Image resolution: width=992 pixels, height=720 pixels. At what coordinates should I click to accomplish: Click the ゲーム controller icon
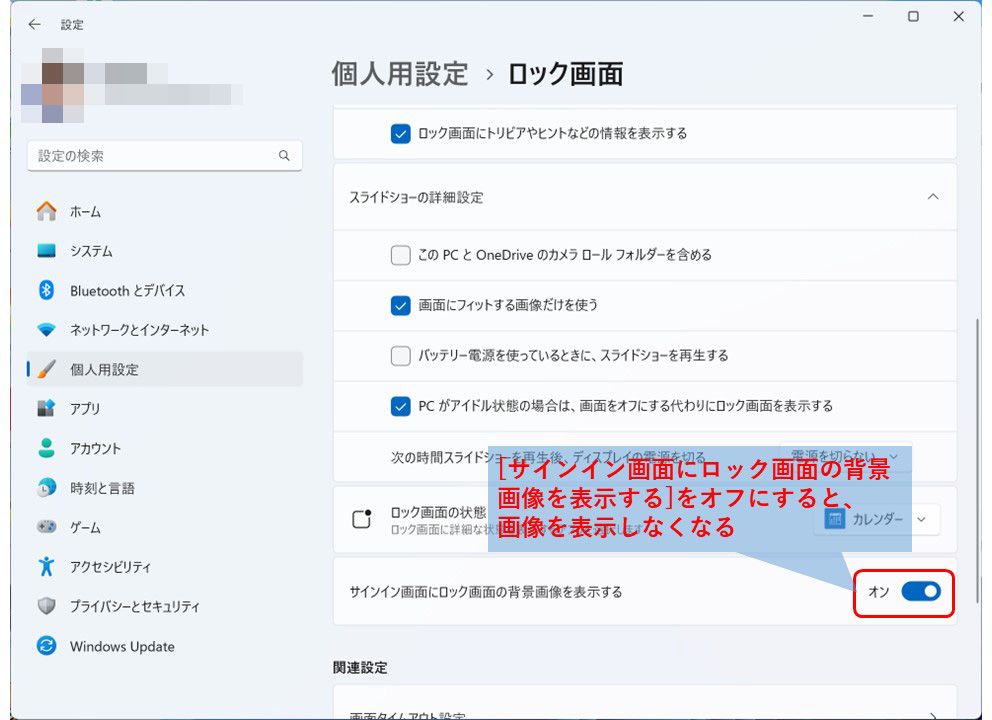[x=46, y=526]
